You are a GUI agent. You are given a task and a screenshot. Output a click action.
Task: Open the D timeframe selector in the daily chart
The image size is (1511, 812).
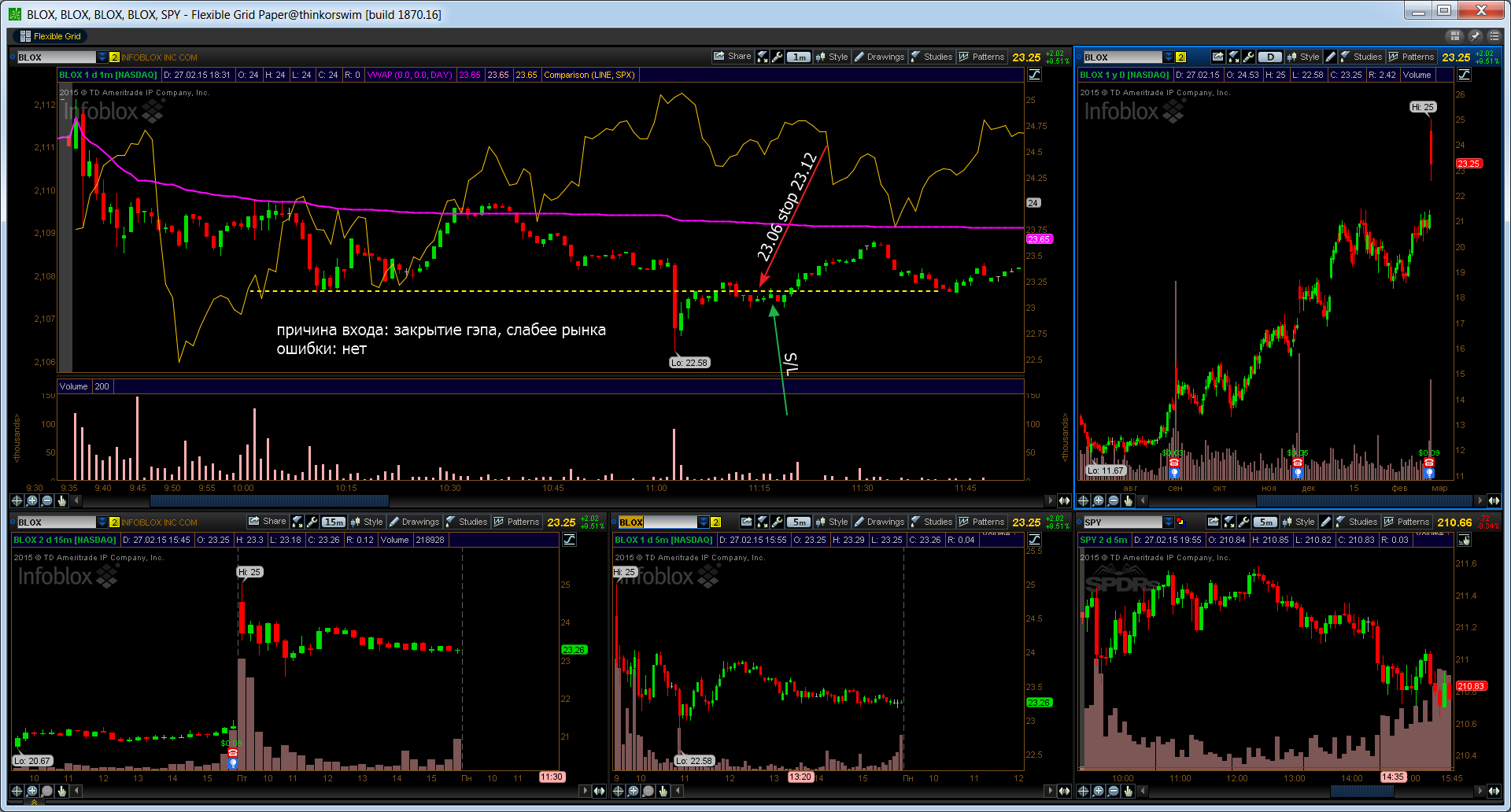pyautogui.click(x=1270, y=57)
